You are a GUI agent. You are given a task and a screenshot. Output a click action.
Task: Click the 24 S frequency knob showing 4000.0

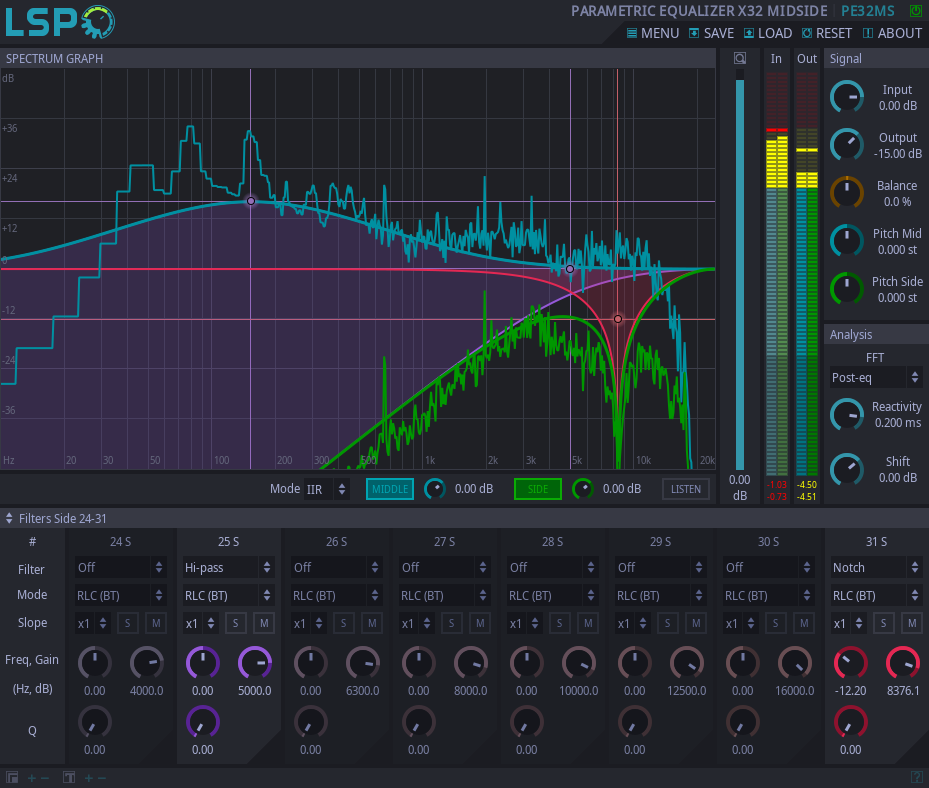coord(146,663)
